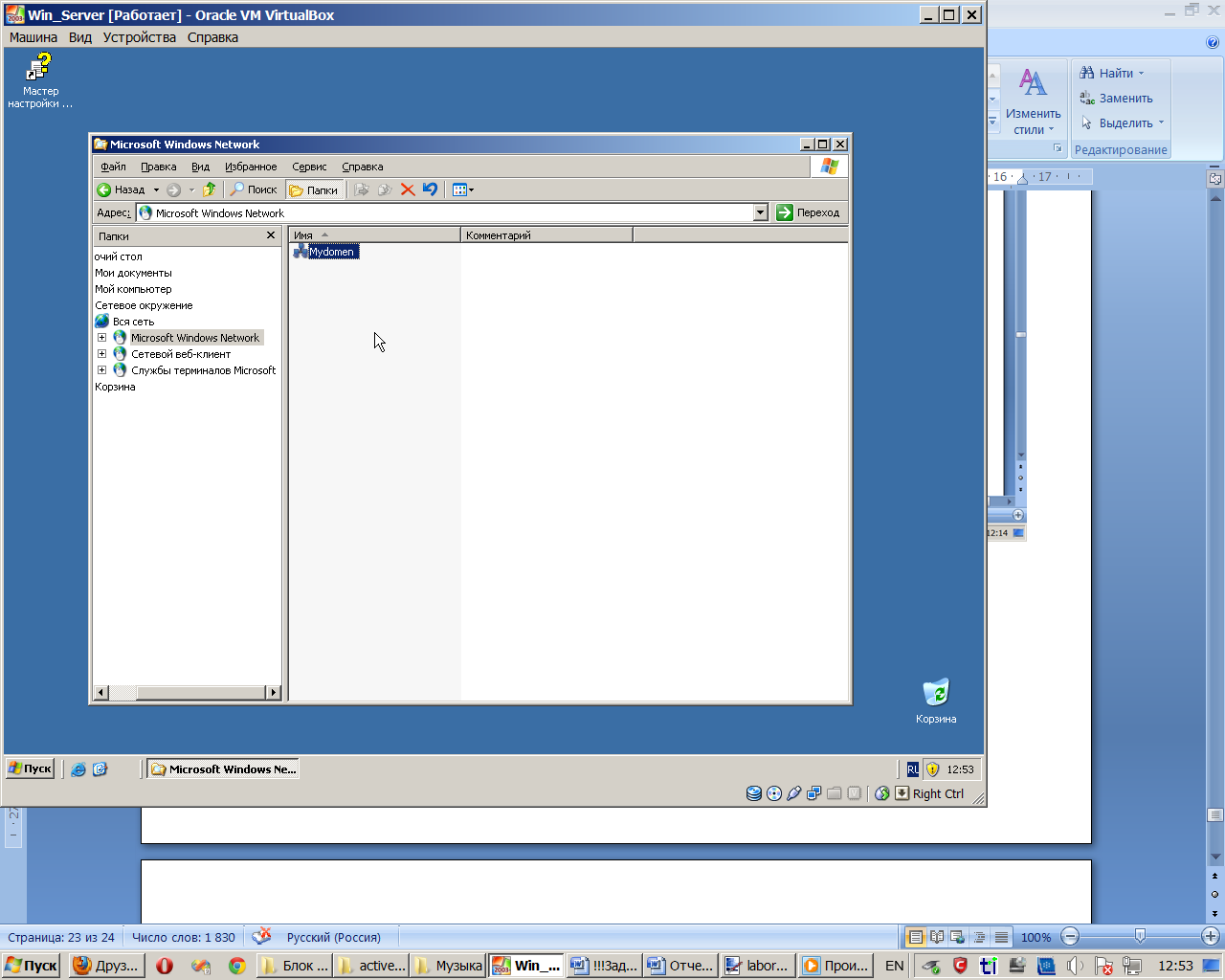Screen dimensions: 1225x980
Task: Open Изменить стили in Word ribbon
Action: tap(1033, 101)
